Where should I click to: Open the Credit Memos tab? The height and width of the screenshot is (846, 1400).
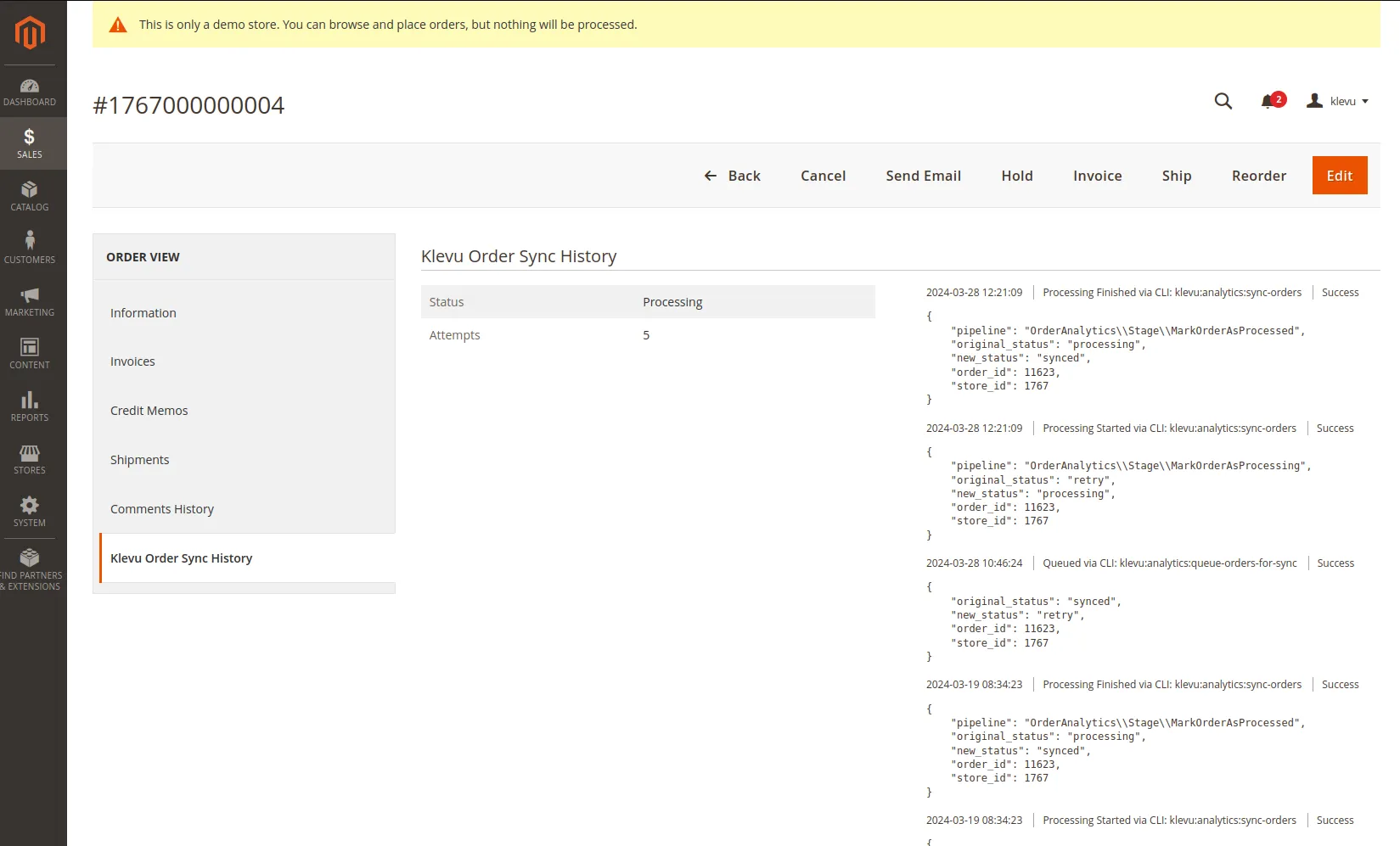245,411
